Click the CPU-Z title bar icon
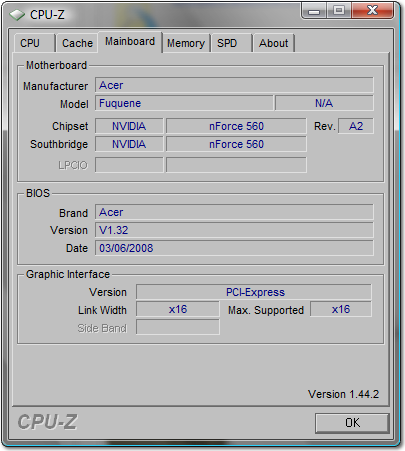Screen dimensions: 405x451 tap(17, 15)
